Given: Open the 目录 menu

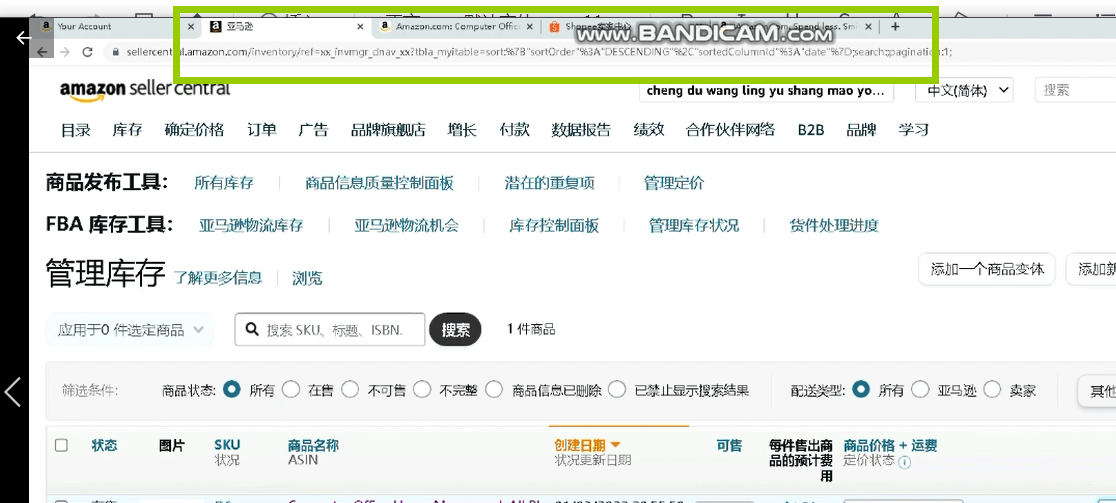Looking at the screenshot, I should 75,129.
